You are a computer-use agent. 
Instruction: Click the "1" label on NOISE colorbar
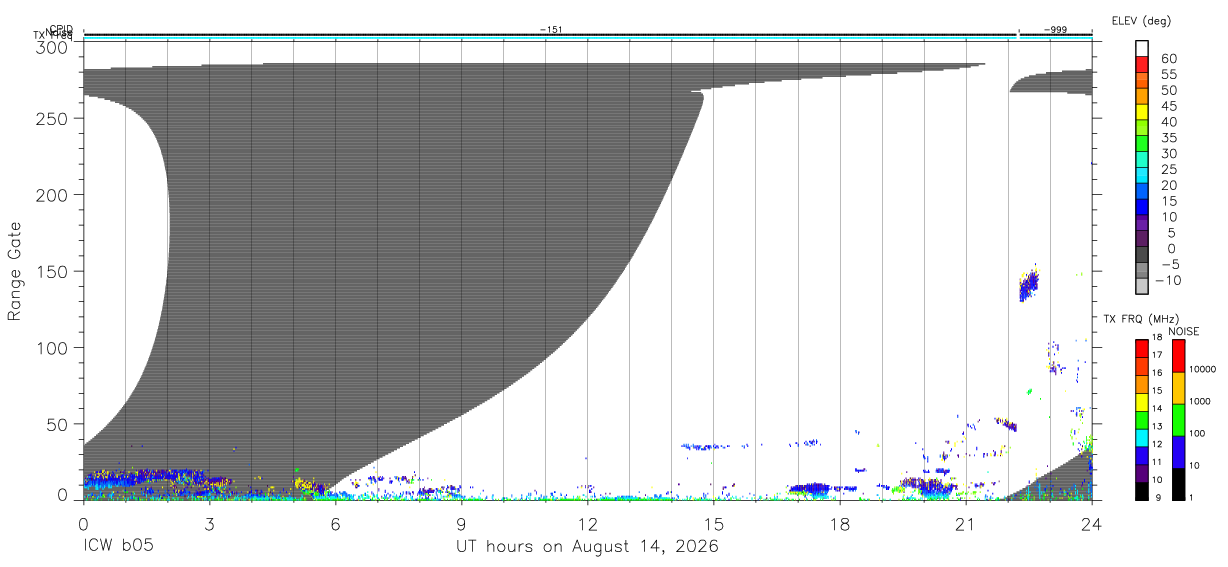click(x=1190, y=498)
